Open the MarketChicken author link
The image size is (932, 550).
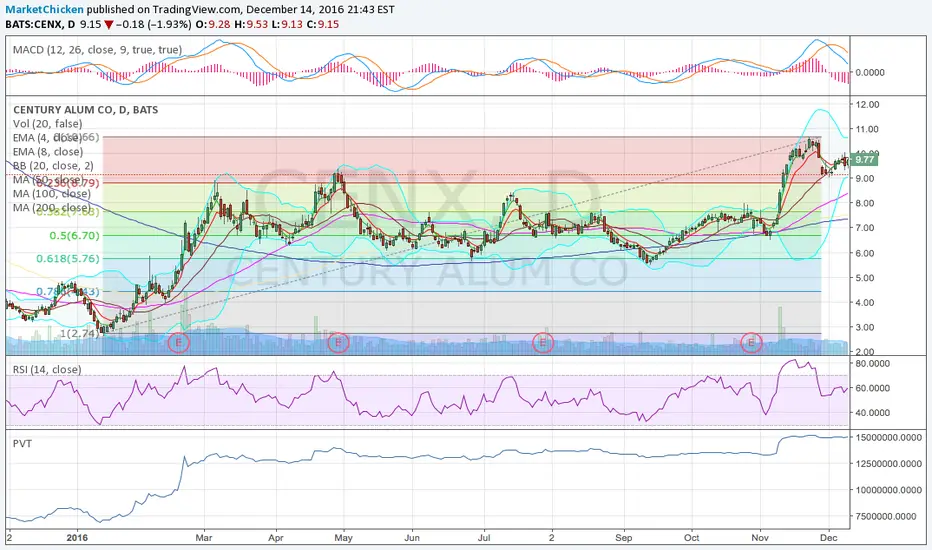point(45,10)
